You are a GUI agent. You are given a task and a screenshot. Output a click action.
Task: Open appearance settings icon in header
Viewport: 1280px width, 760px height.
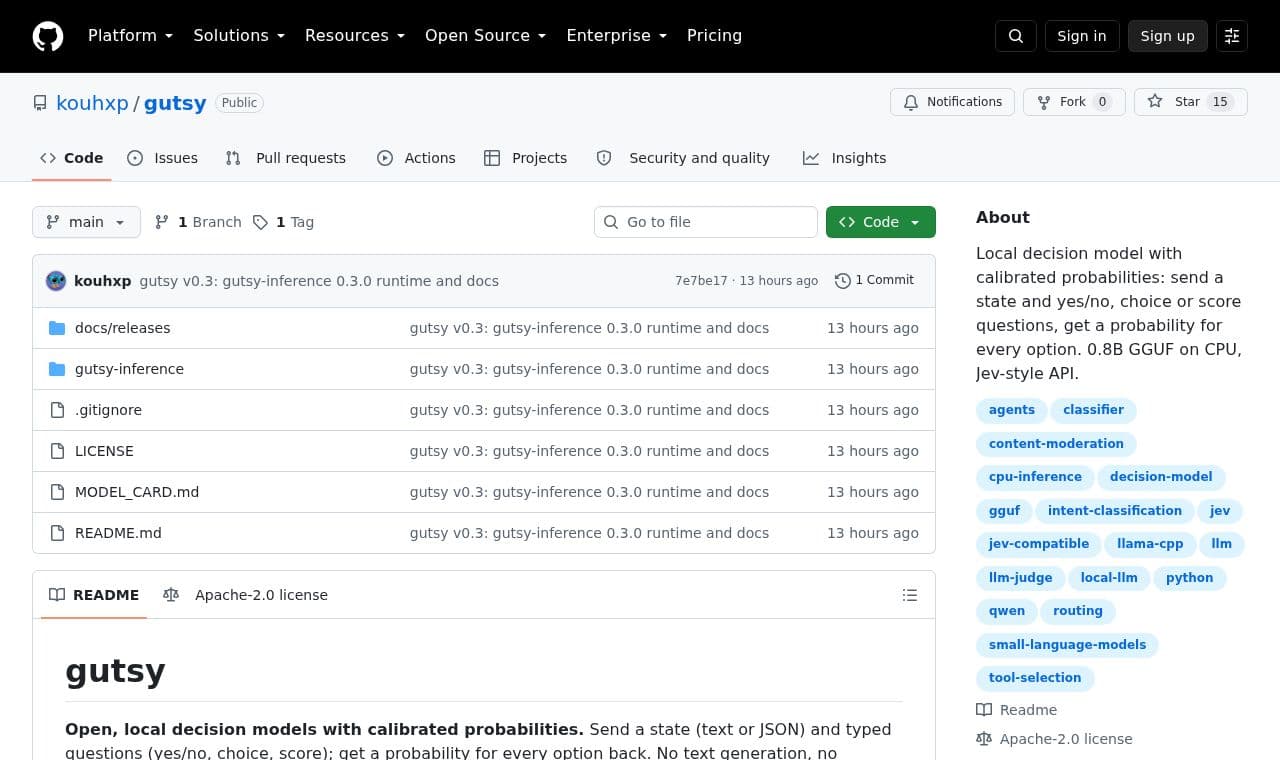point(1232,36)
